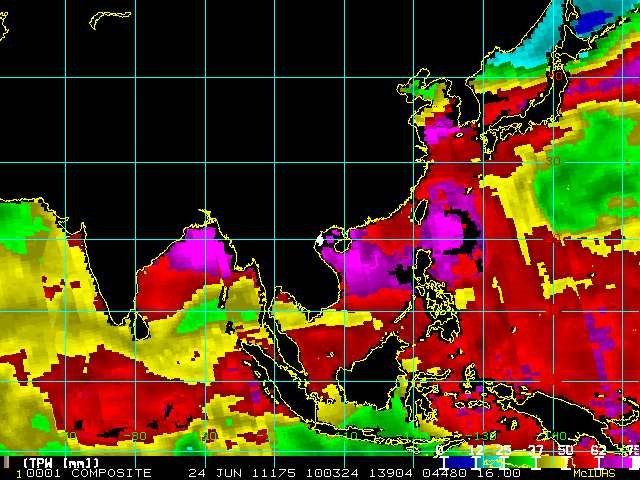The height and width of the screenshot is (480, 640).
Task: Click the green longitude label "-70"
Action: tap(65, 436)
